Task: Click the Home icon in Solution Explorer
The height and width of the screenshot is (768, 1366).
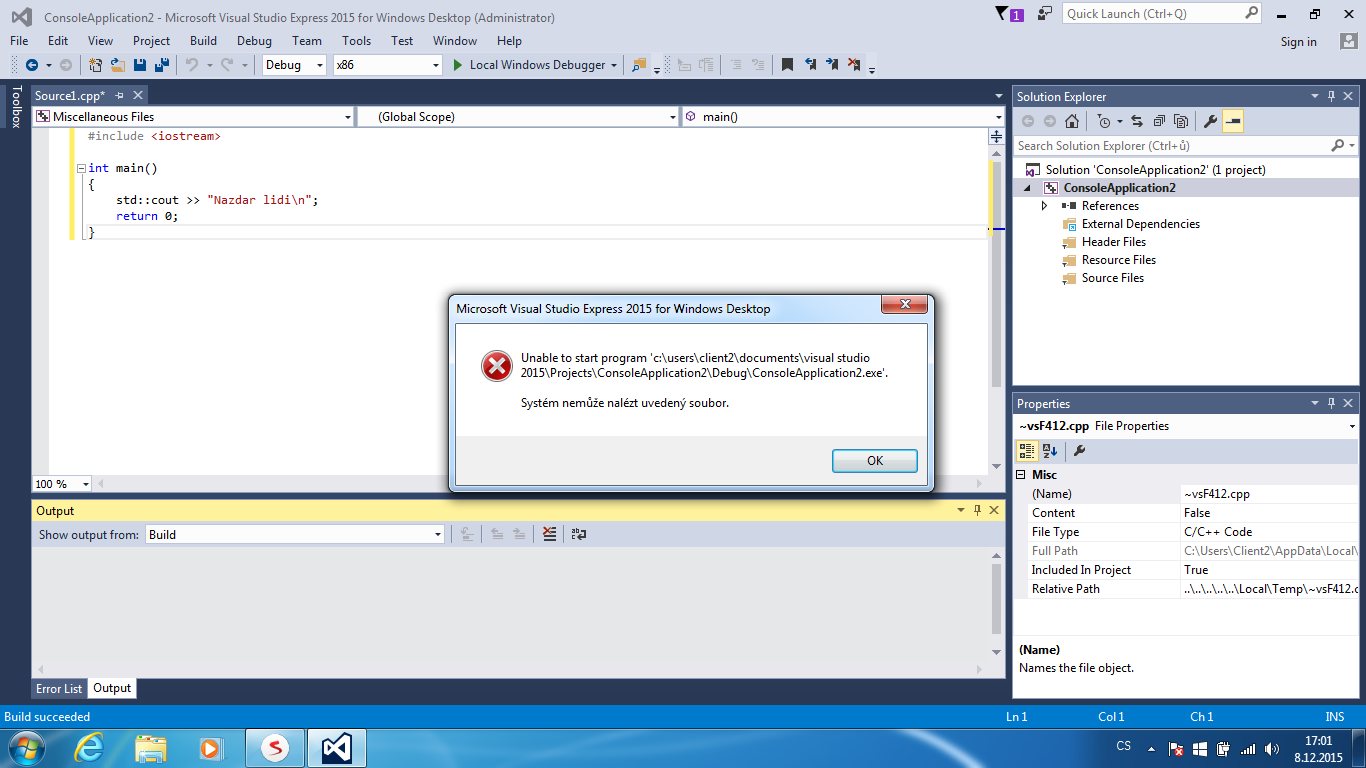Action: [1072, 121]
